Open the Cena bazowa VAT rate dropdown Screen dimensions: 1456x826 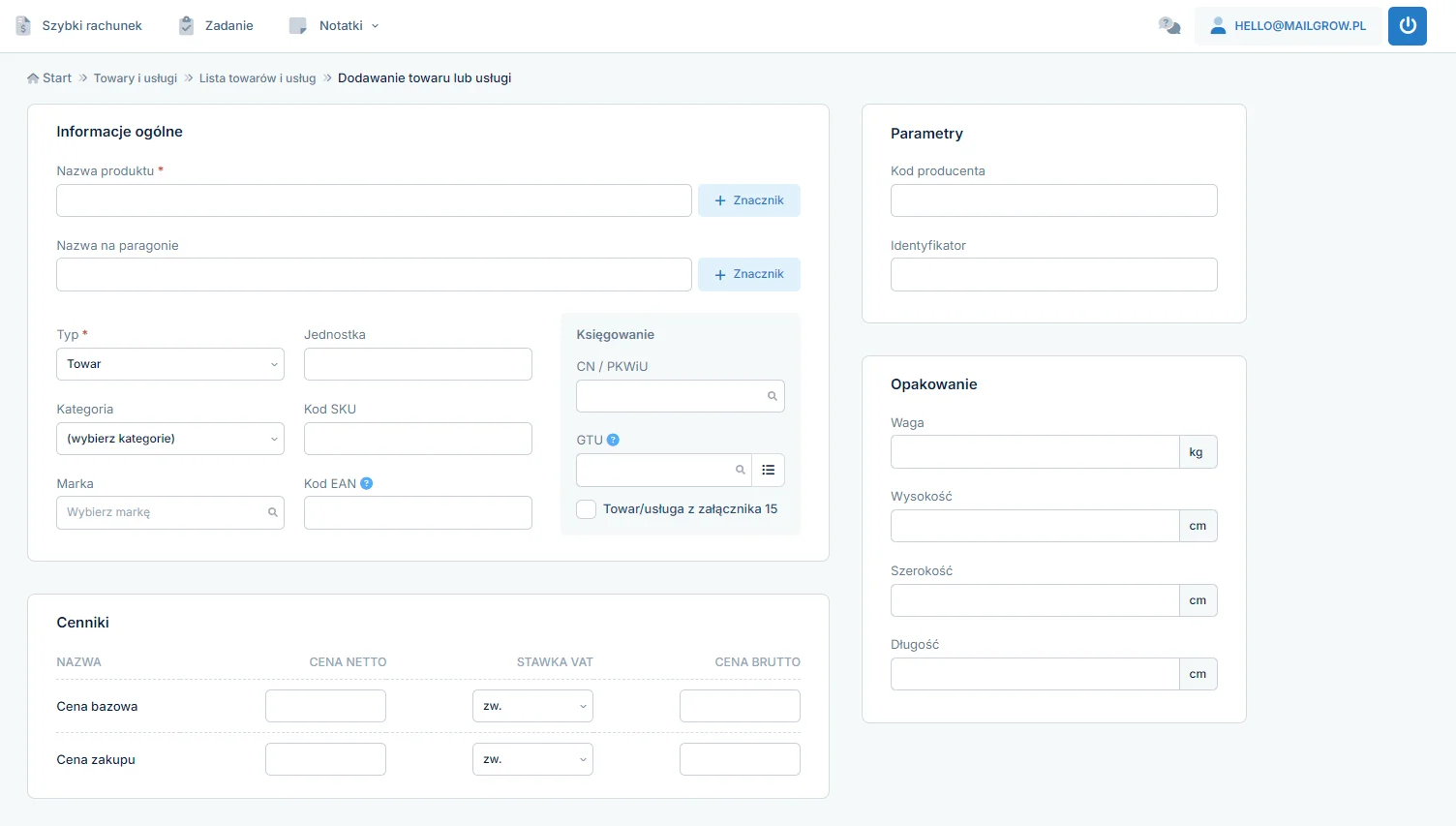coord(532,706)
